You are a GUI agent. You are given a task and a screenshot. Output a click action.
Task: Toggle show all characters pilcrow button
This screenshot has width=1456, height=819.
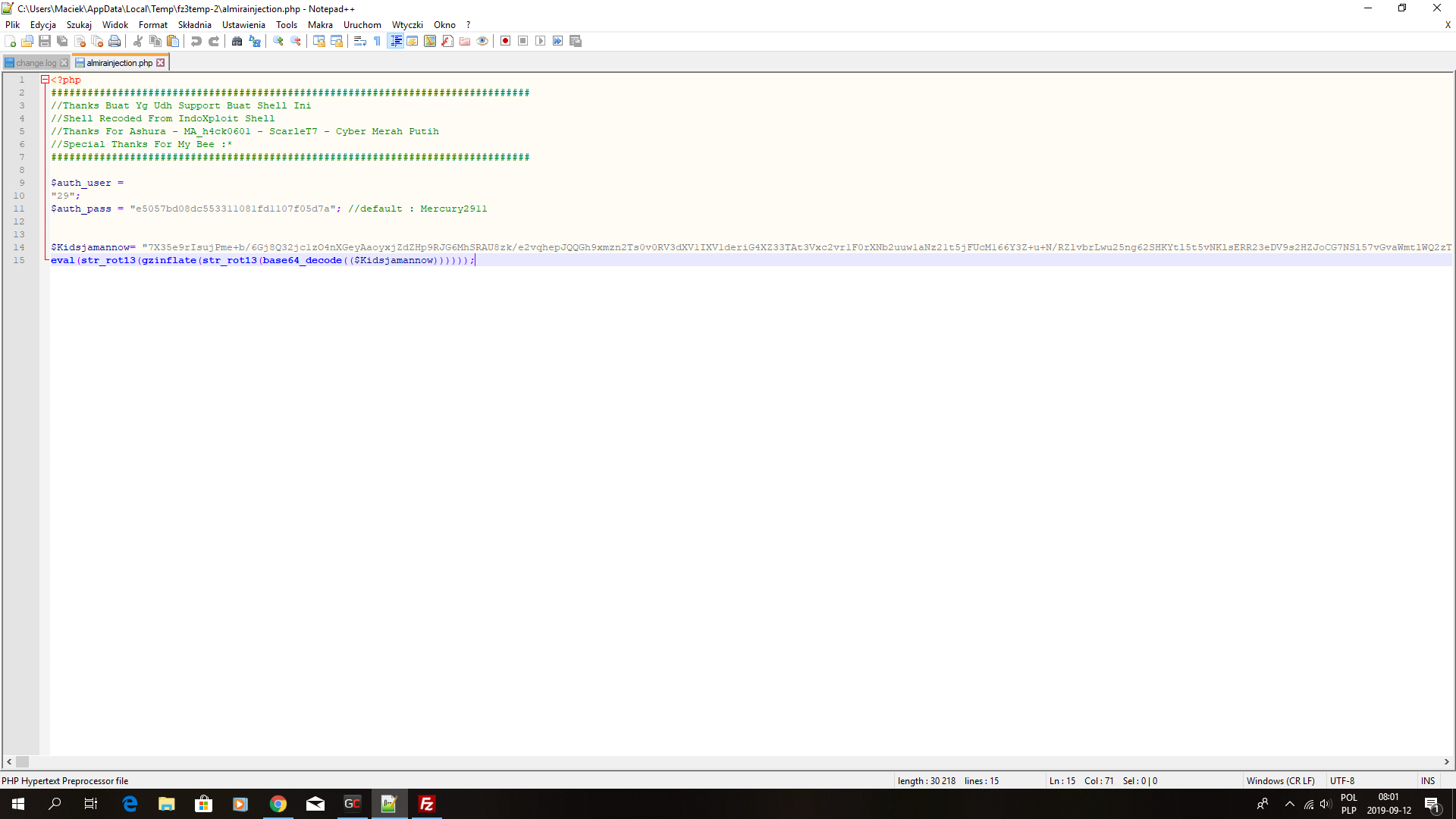click(377, 41)
